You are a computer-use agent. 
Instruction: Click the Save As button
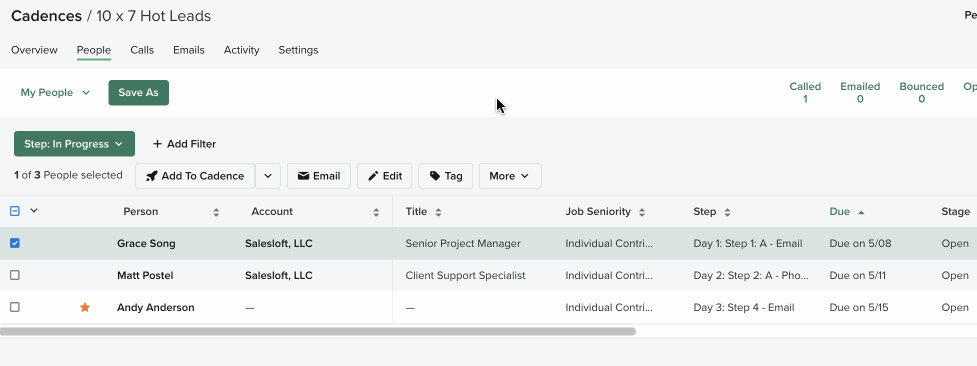138,92
